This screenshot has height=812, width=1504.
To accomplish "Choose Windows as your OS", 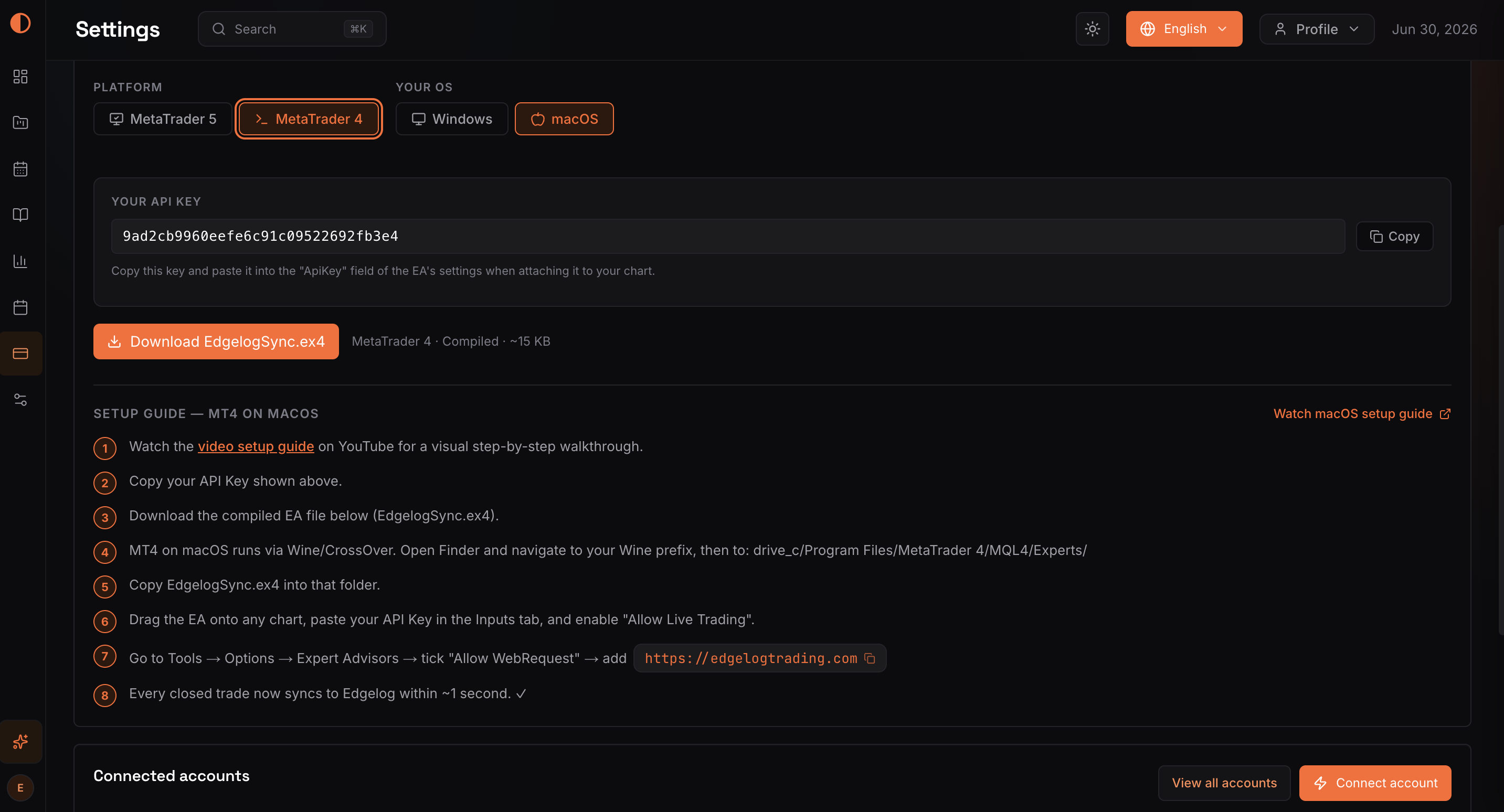I will coord(452,119).
